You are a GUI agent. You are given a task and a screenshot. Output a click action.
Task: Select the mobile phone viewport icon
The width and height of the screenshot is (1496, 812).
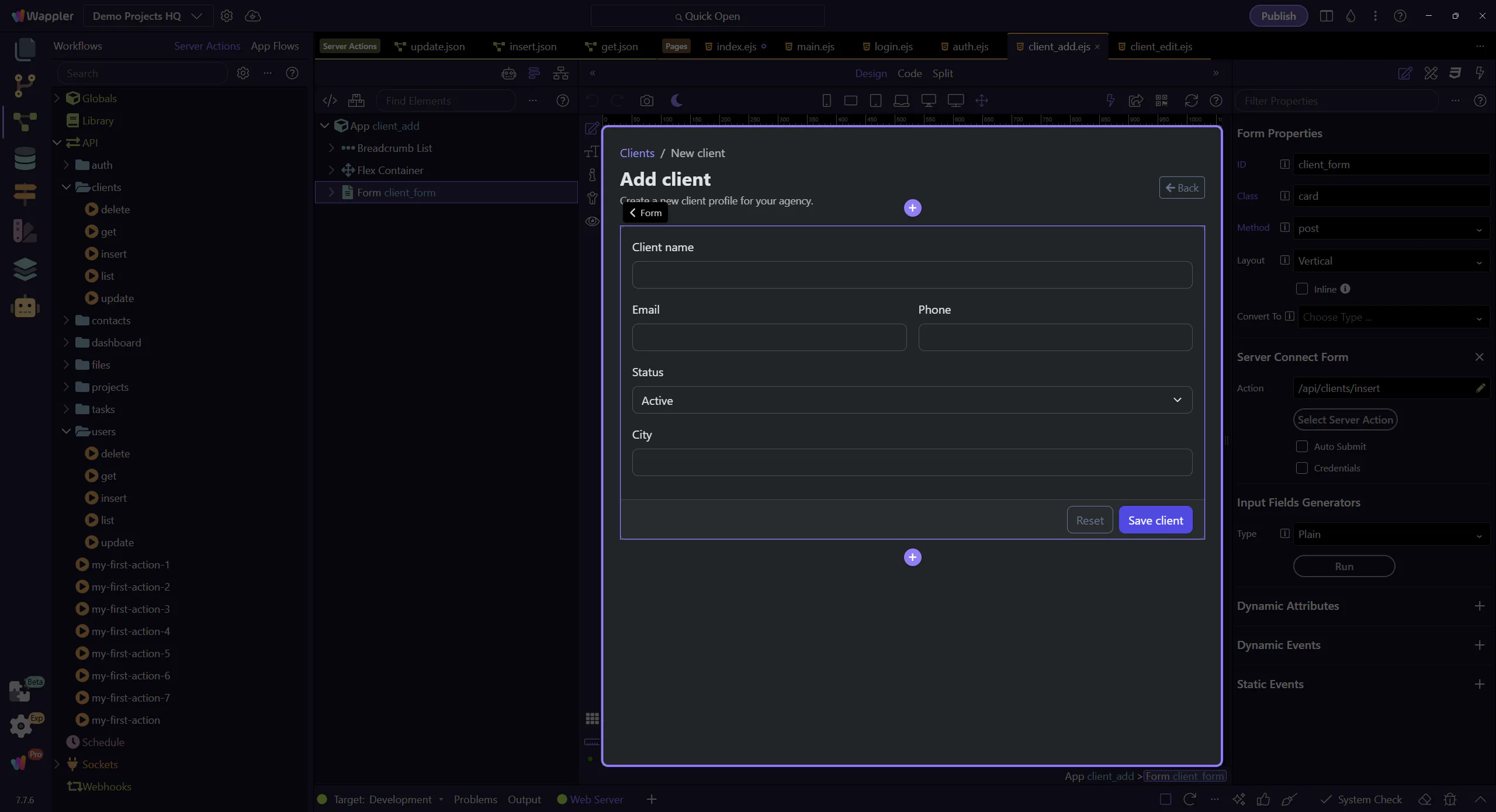pyautogui.click(x=826, y=100)
